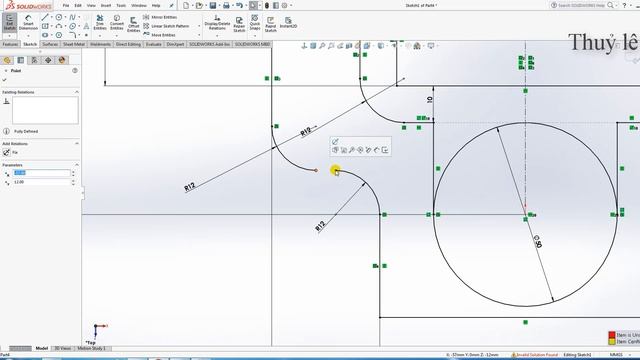Click Mirror Entities
640x360 pixels.
160,17
